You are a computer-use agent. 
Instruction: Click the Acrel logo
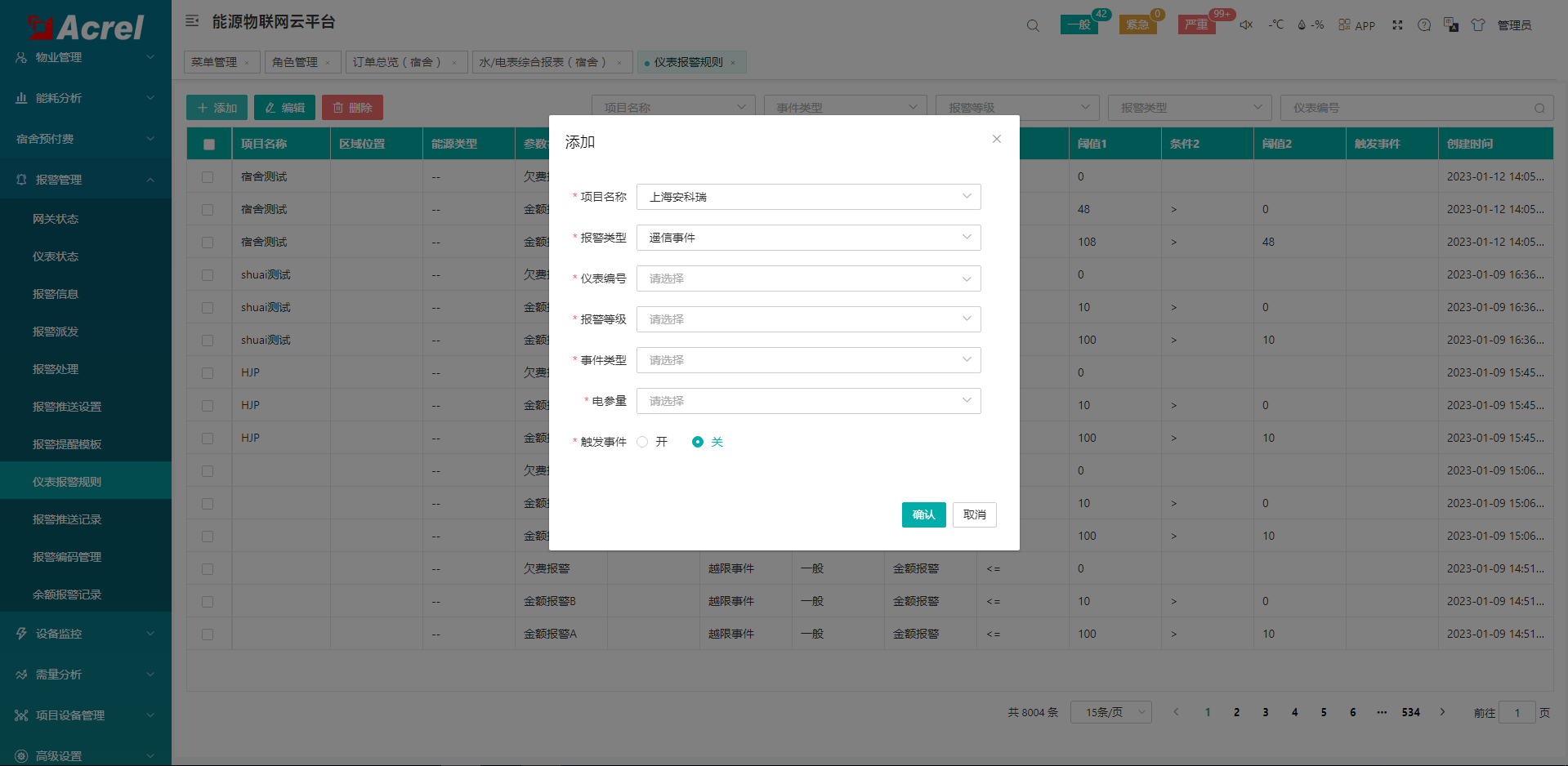(x=86, y=27)
